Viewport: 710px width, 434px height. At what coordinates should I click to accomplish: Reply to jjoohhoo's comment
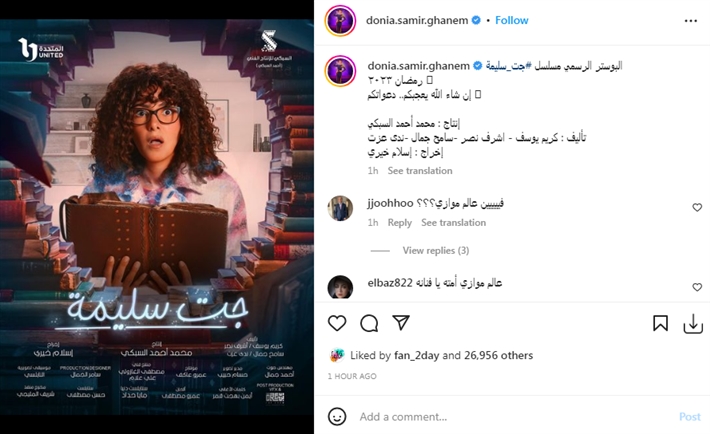click(x=400, y=223)
